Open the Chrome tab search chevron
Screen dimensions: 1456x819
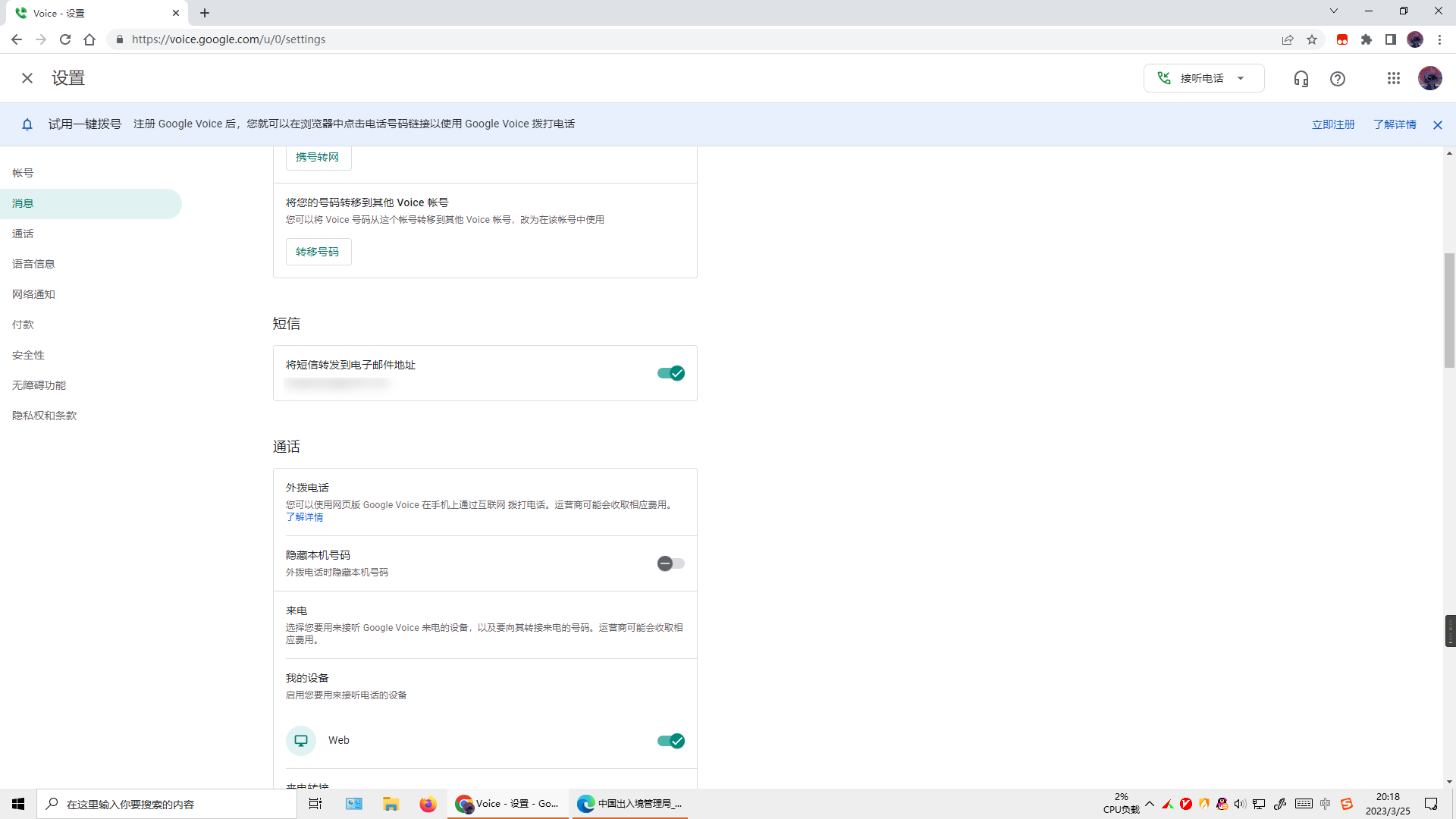pyautogui.click(x=1334, y=11)
